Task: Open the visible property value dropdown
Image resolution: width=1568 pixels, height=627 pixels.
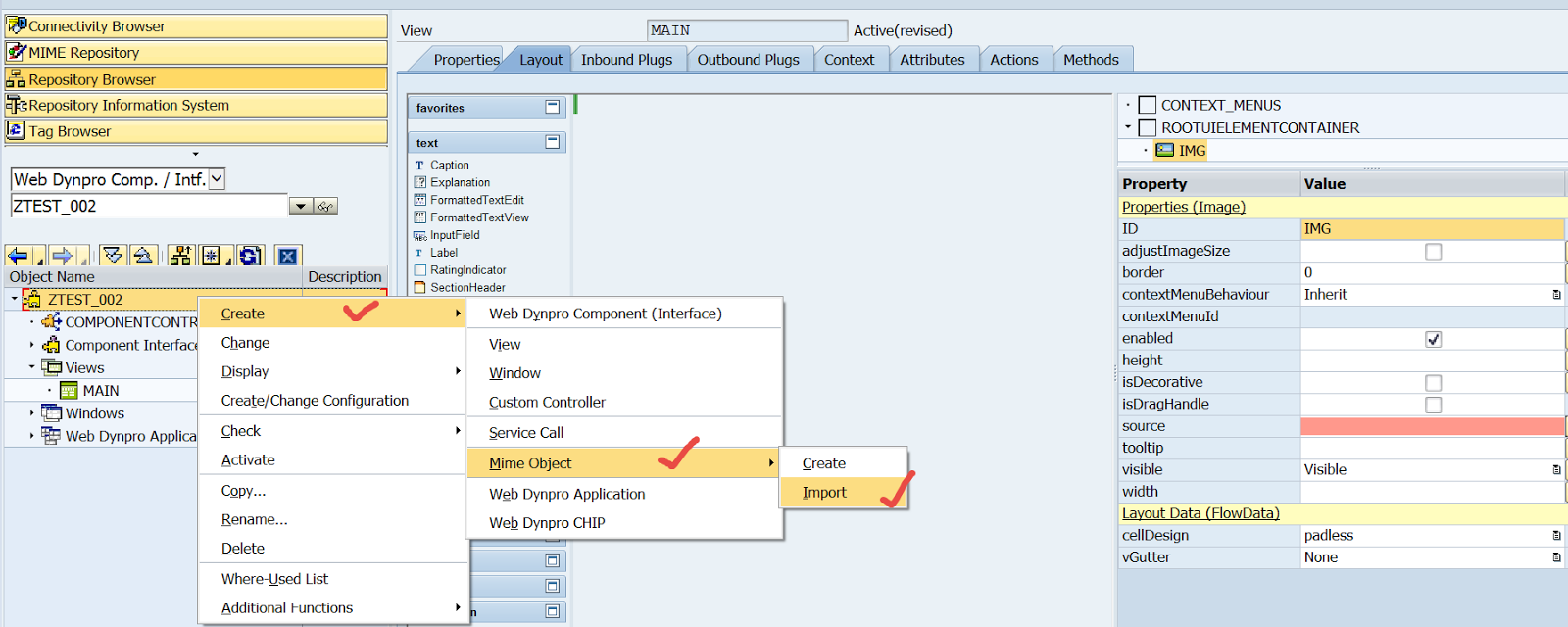Action: tap(1556, 470)
